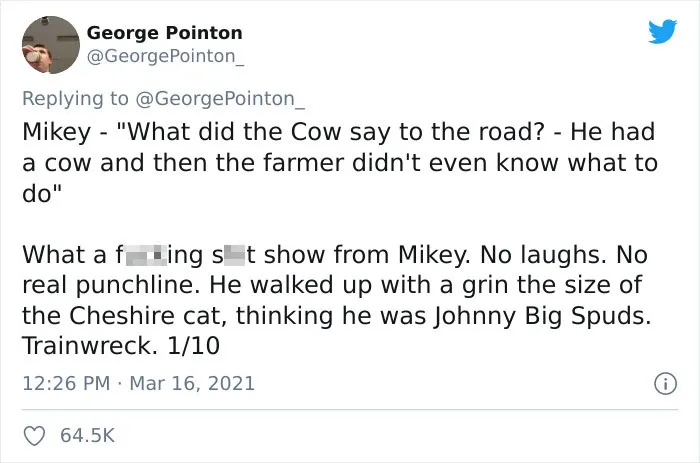
Task: Open the tweet info icon
Action: [666, 384]
